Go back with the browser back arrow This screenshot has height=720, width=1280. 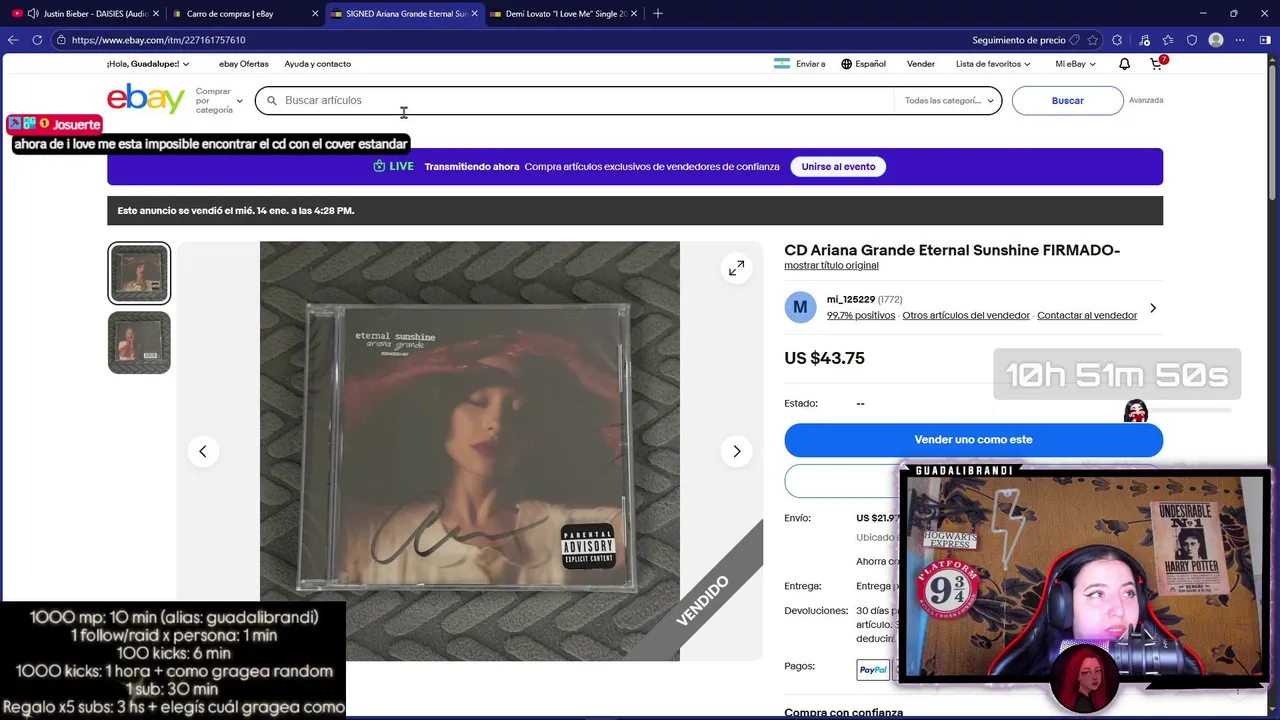tap(13, 40)
